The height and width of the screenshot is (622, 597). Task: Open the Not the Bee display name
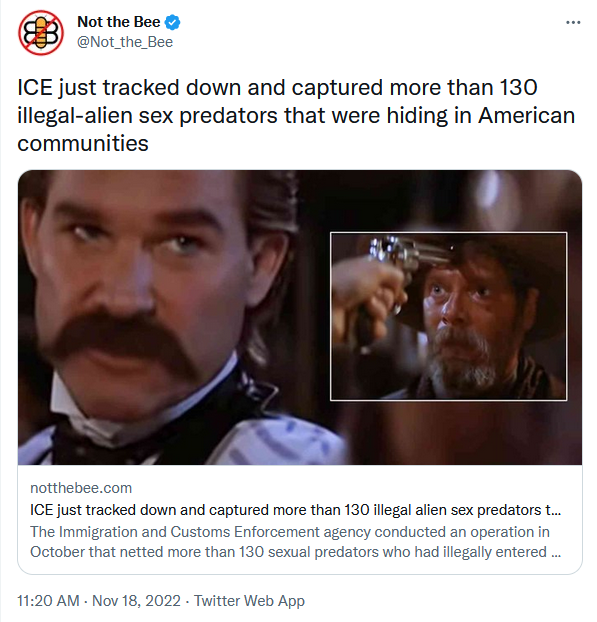point(119,22)
